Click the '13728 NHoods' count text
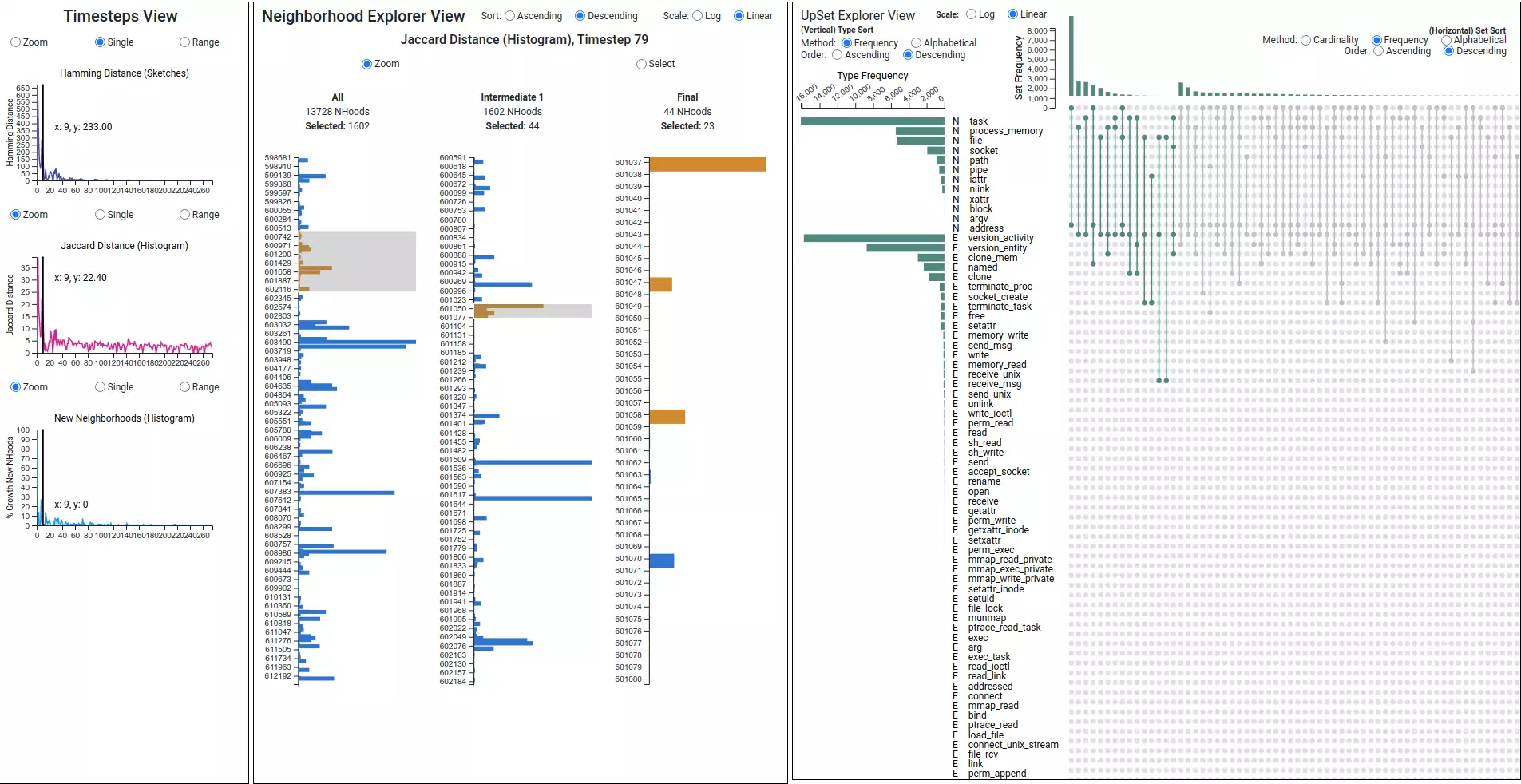 [x=338, y=112]
